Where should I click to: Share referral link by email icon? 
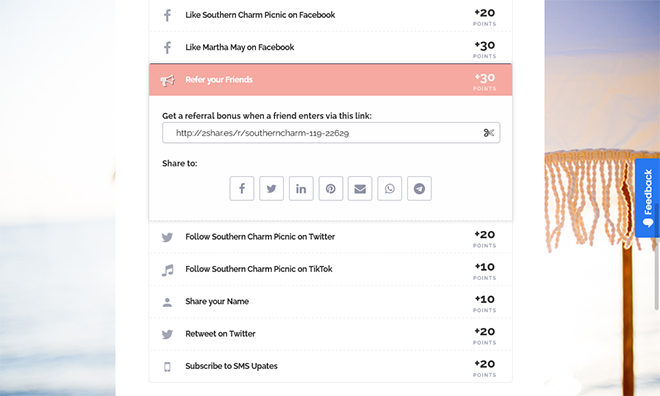coord(360,189)
